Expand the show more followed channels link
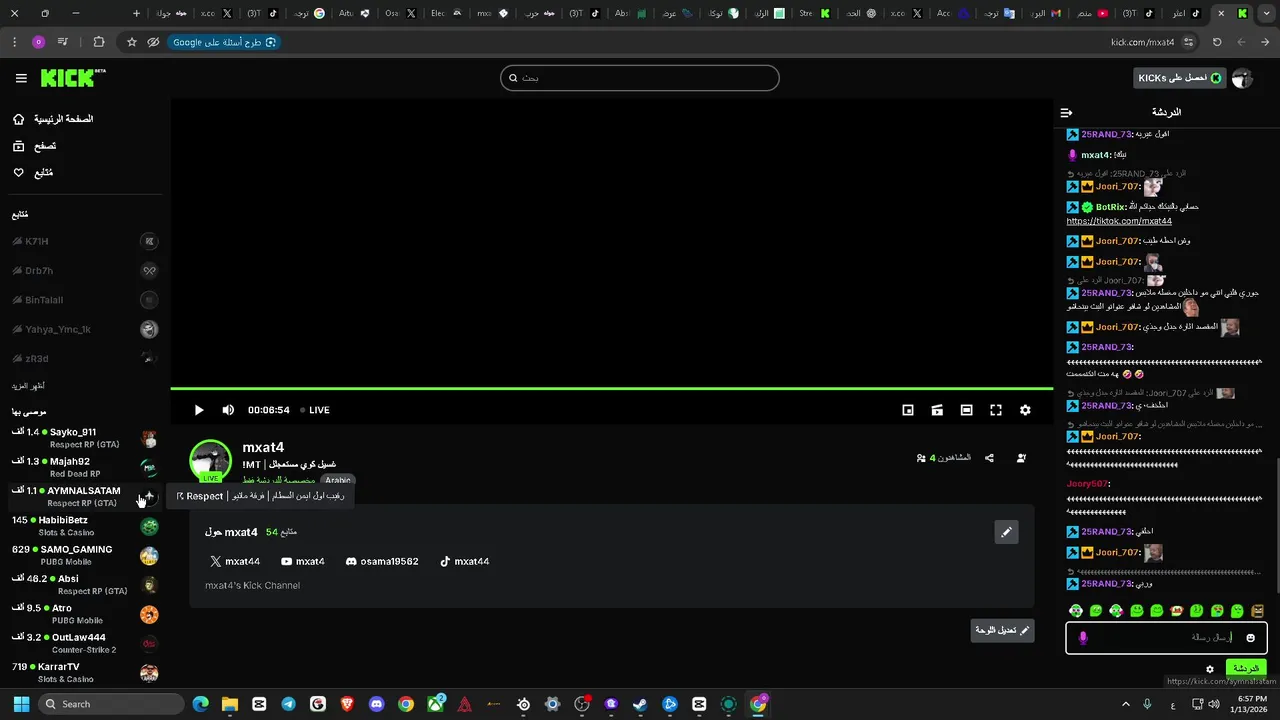Viewport: 1280px width, 720px height. pyautogui.click(x=28, y=386)
